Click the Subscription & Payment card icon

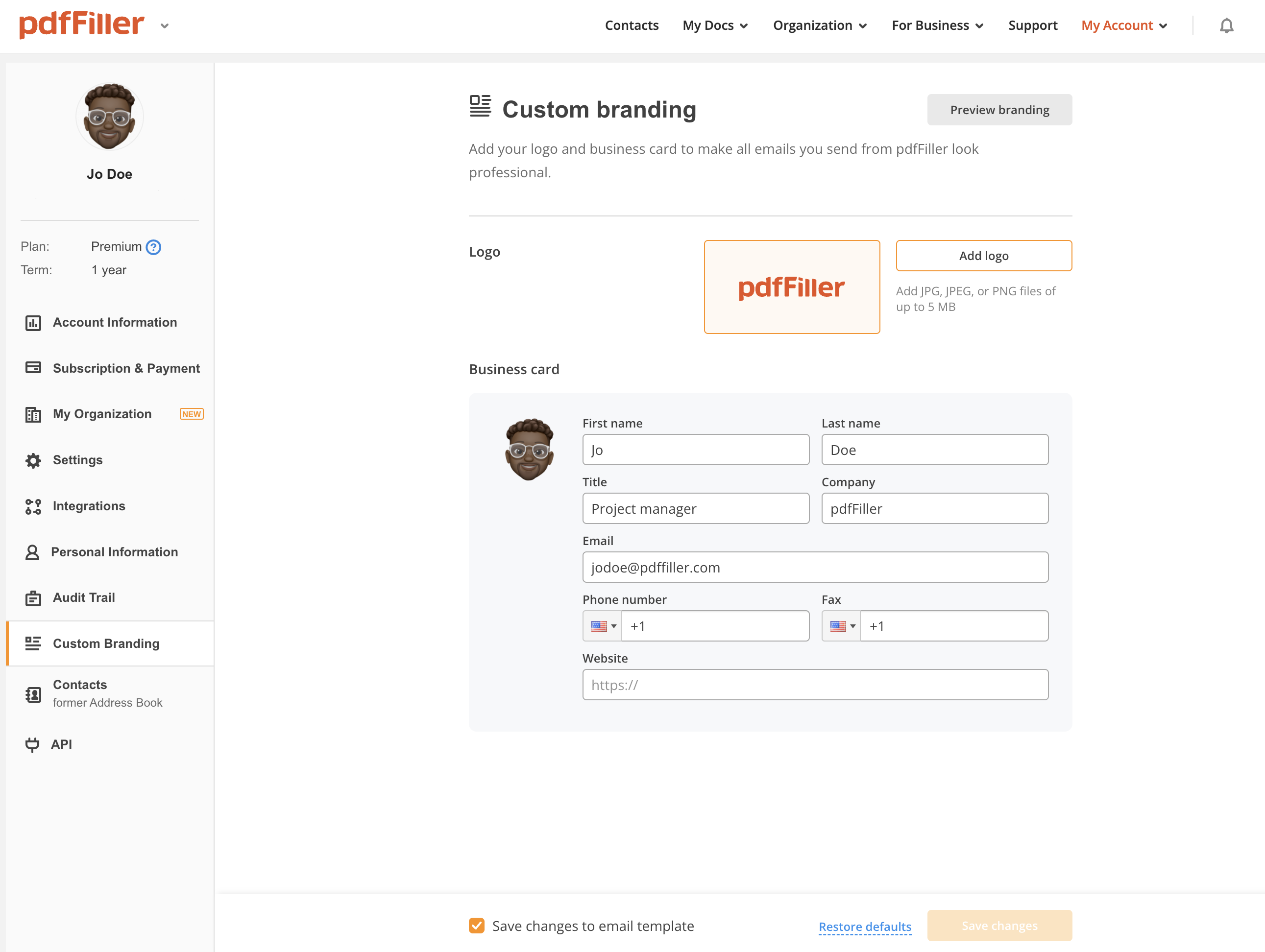[x=33, y=368]
